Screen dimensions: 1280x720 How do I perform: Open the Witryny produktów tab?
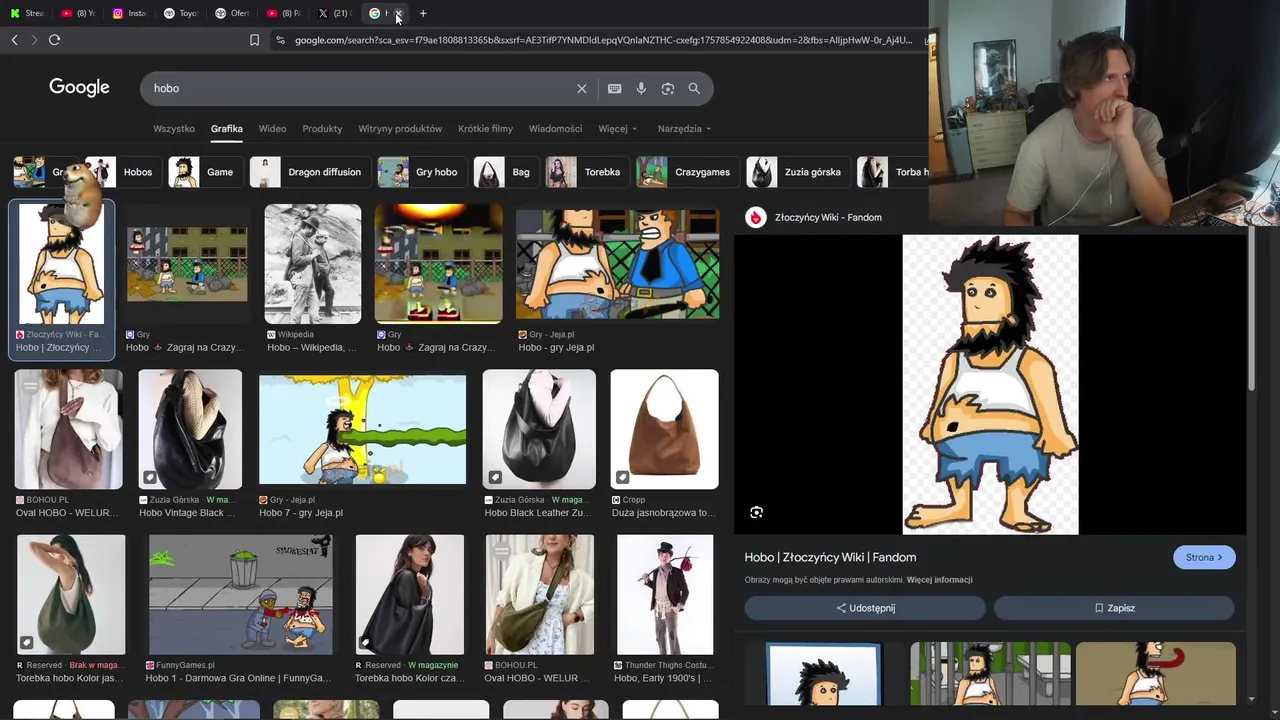pyautogui.click(x=400, y=129)
